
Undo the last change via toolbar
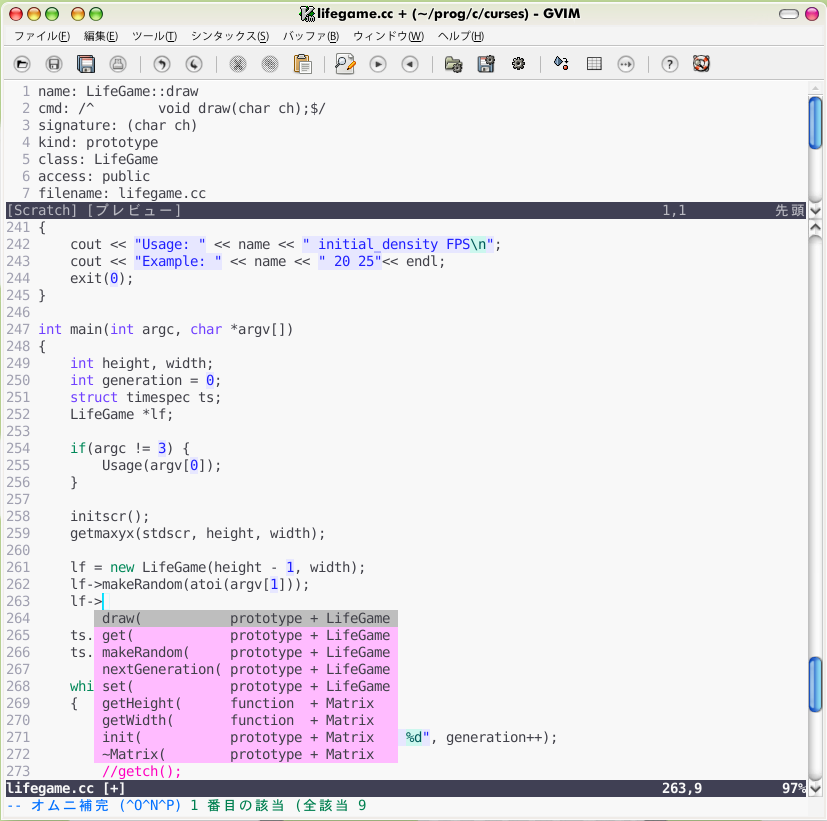(162, 64)
